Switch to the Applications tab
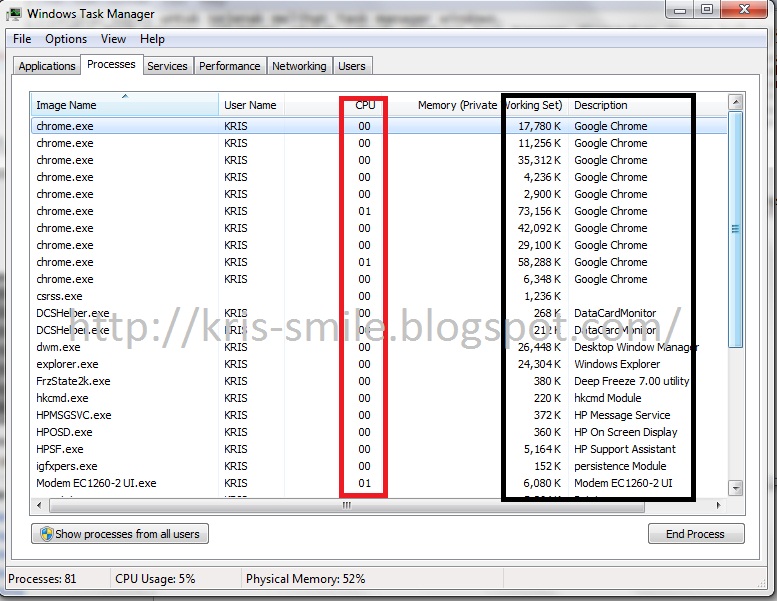 [47, 66]
